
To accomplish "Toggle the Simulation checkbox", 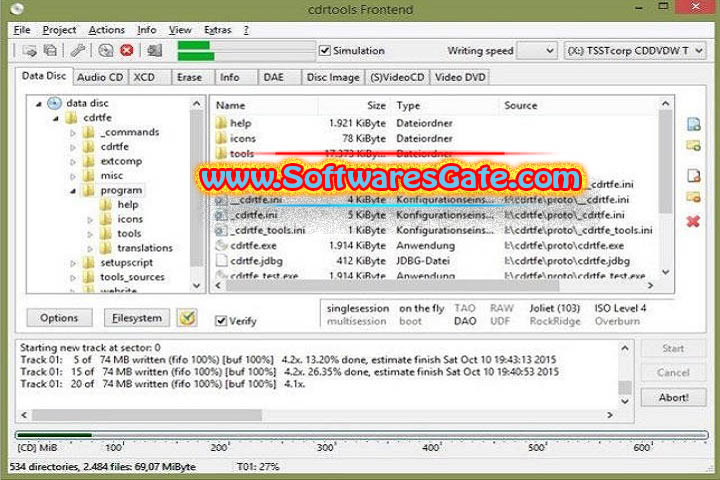I will (x=325, y=51).
